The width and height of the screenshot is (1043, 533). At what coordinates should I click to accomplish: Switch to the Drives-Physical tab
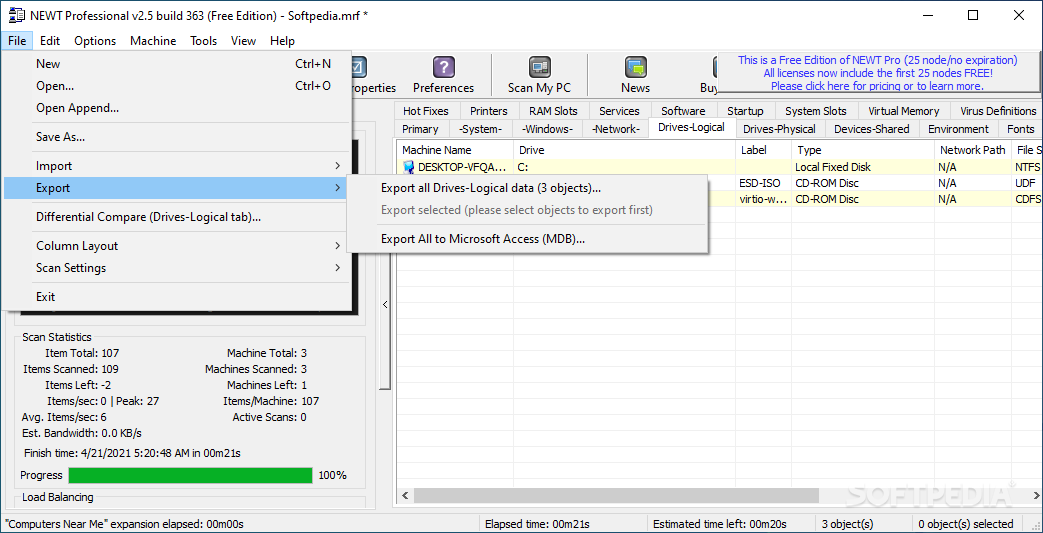point(780,129)
